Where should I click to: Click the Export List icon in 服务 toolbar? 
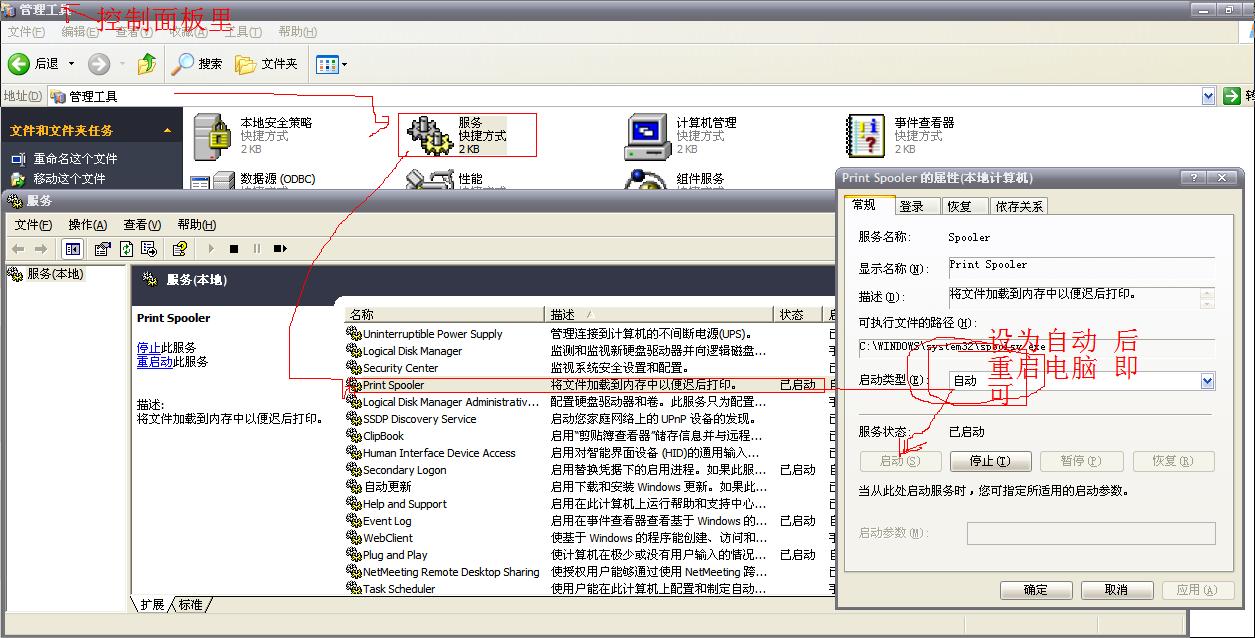pyautogui.click(x=149, y=249)
